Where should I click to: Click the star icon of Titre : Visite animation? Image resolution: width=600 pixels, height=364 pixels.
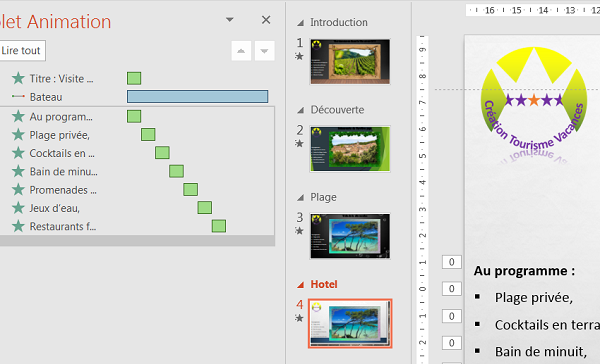pyautogui.click(x=18, y=78)
